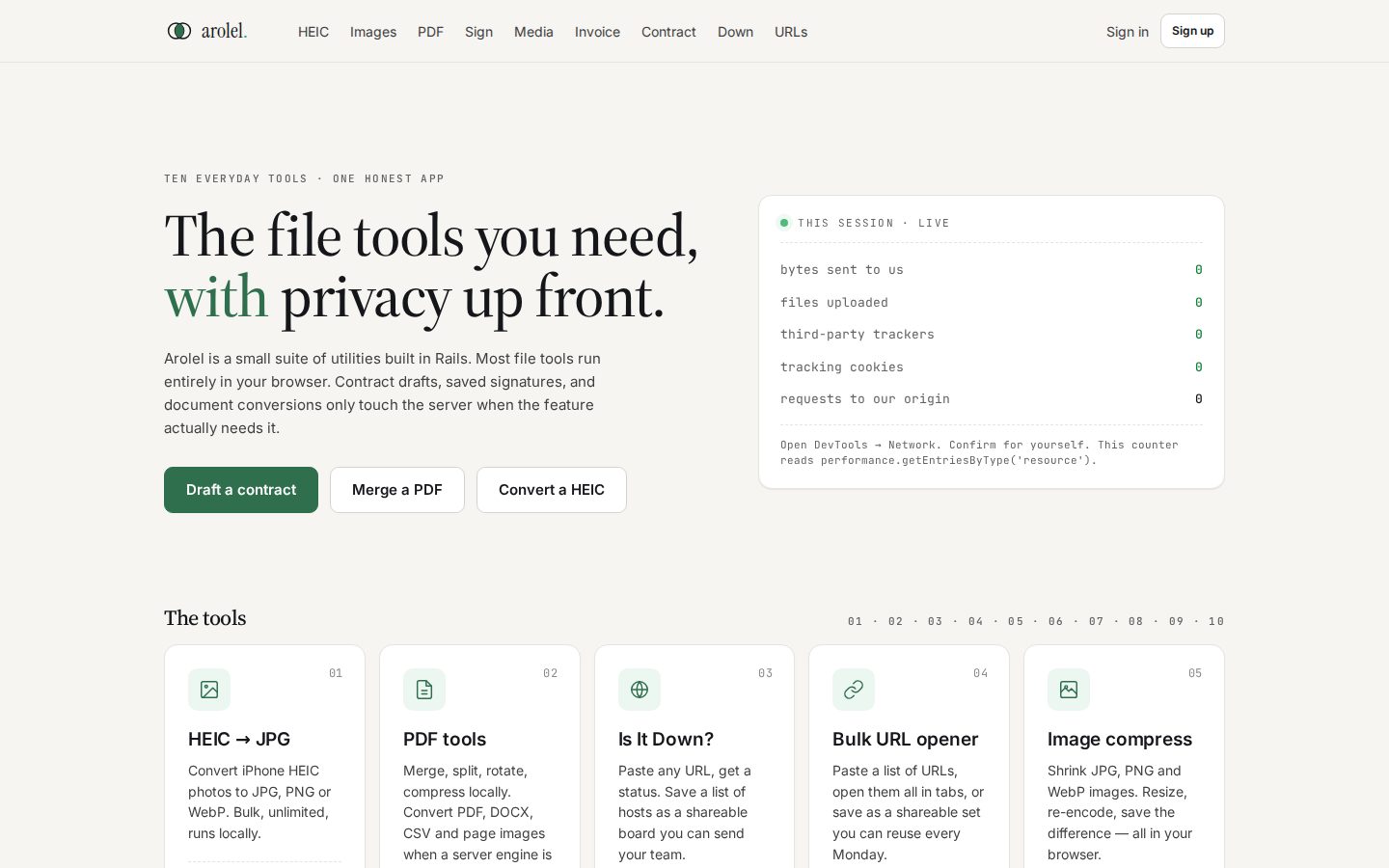Click the Sign up button
1389x868 pixels.
coord(1192,31)
